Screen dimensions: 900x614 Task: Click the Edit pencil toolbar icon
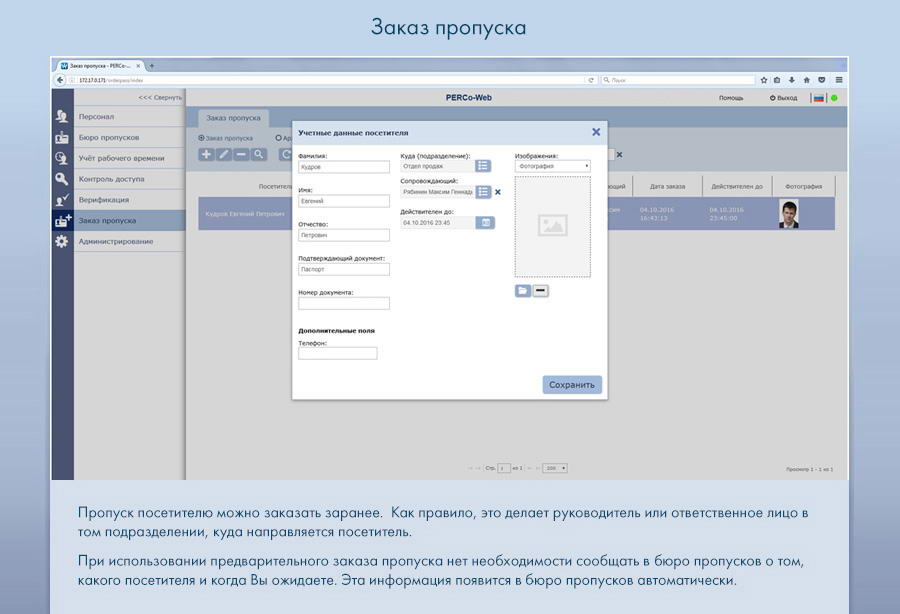point(224,154)
